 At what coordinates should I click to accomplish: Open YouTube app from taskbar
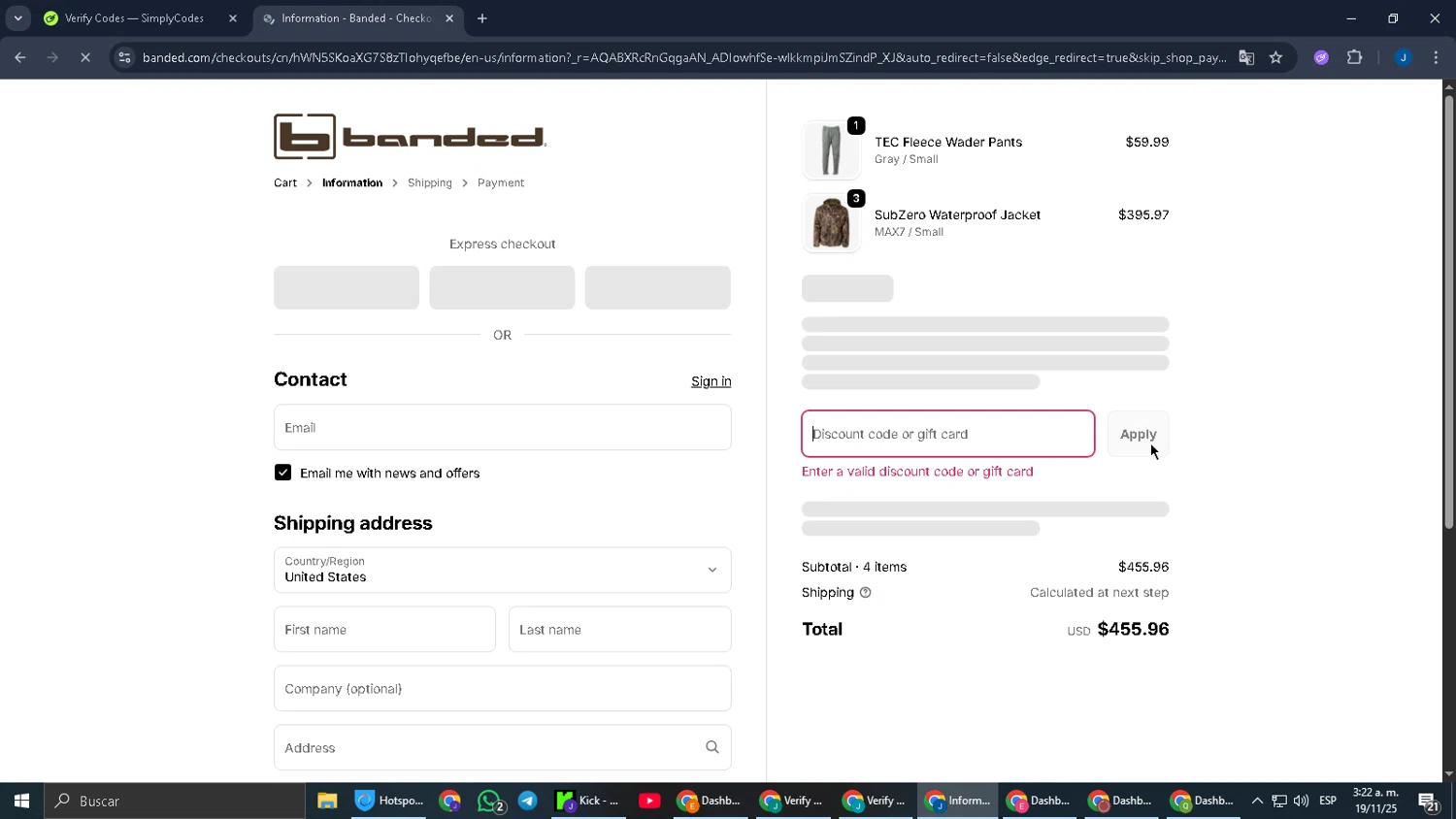649,801
